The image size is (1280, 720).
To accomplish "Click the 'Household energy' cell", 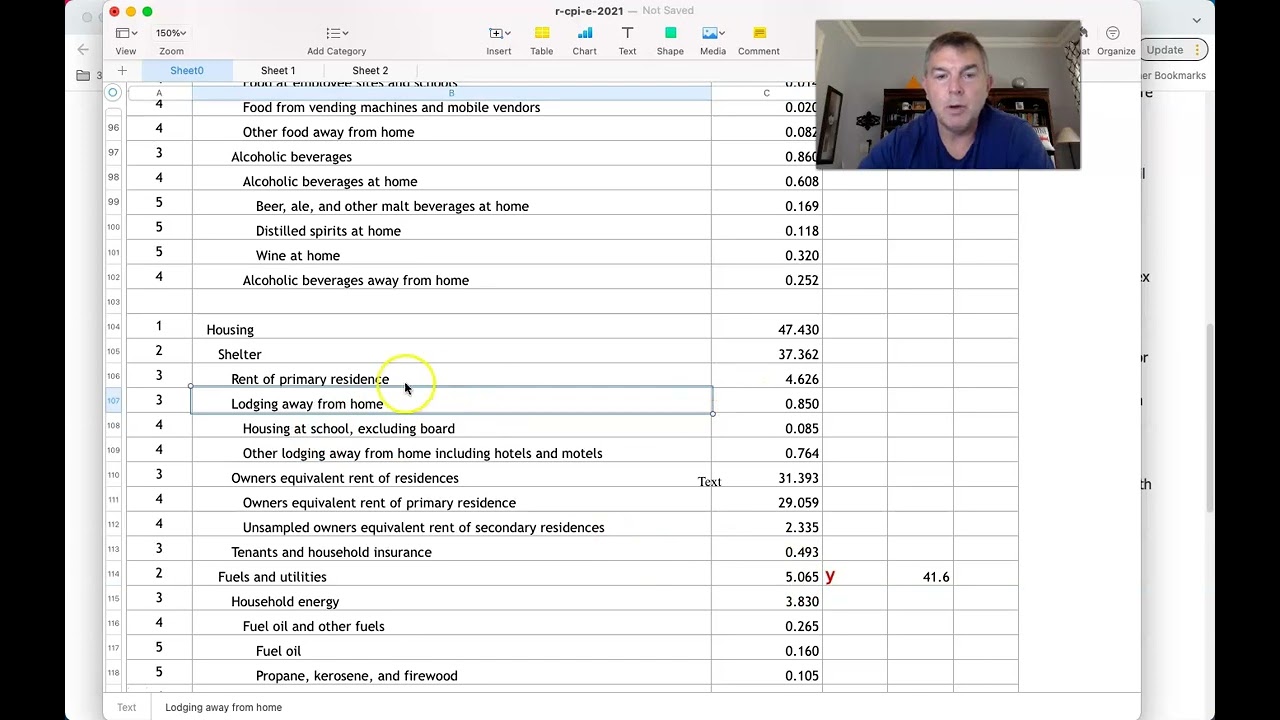I will [451, 601].
